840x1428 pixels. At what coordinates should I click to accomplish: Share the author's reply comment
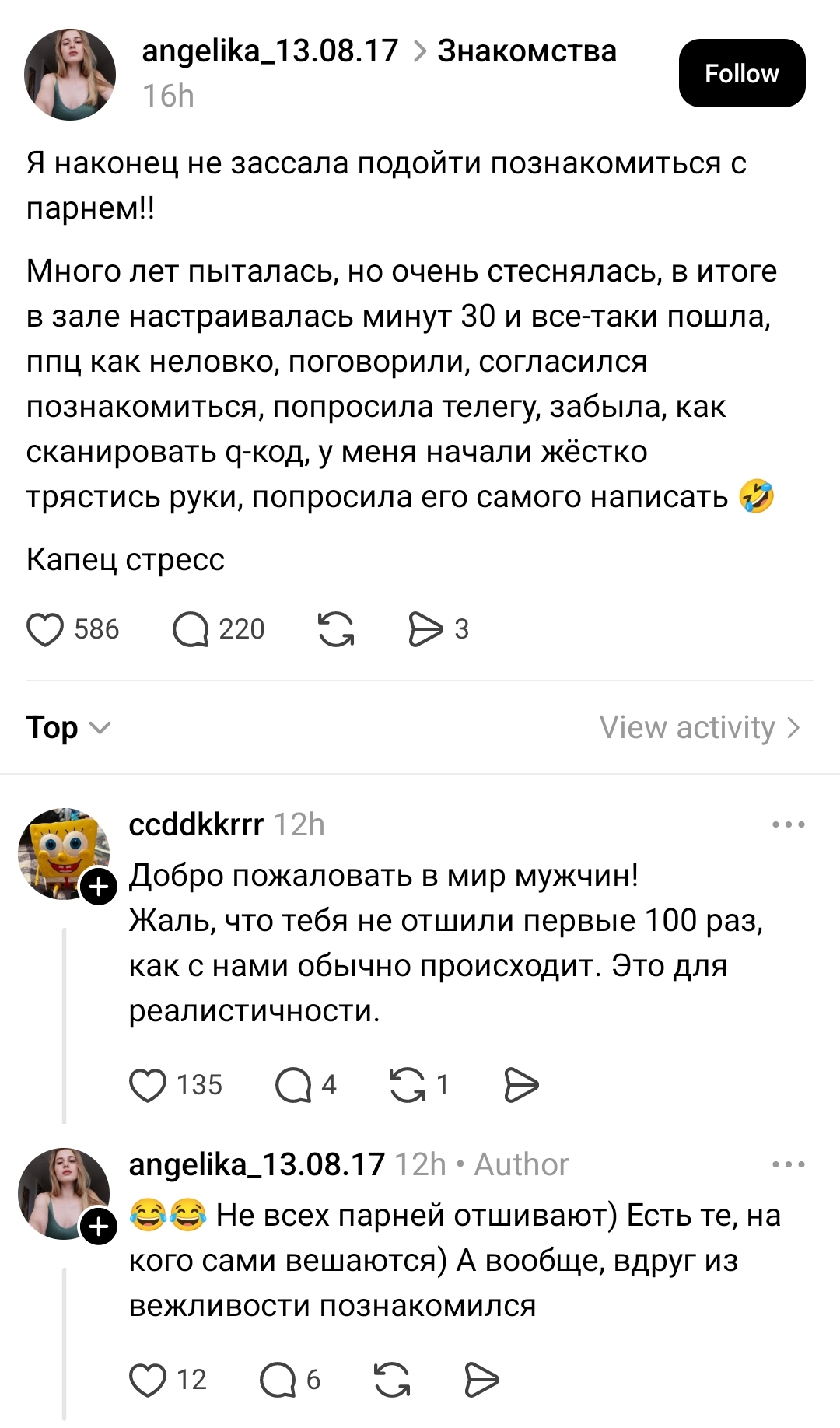[x=481, y=1380]
